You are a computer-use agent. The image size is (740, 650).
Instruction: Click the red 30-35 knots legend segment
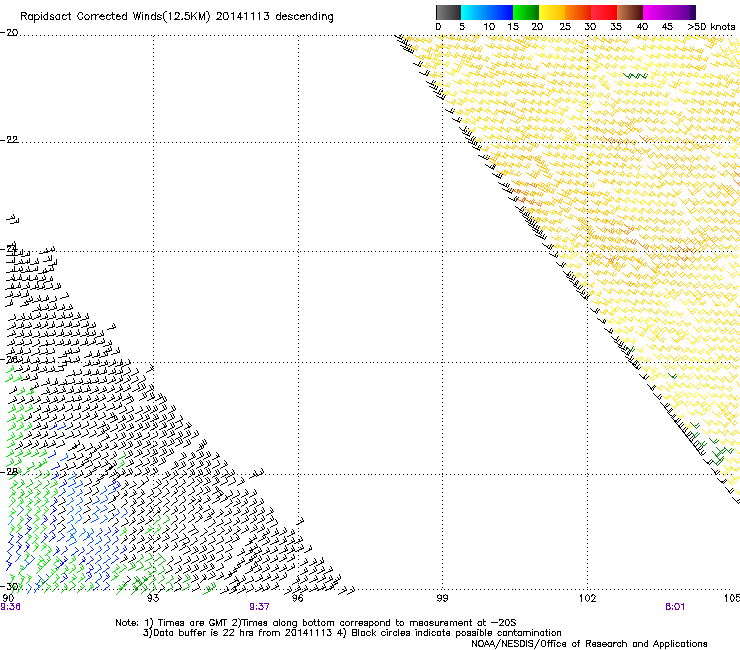pyautogui.click(x=604, y=12)
